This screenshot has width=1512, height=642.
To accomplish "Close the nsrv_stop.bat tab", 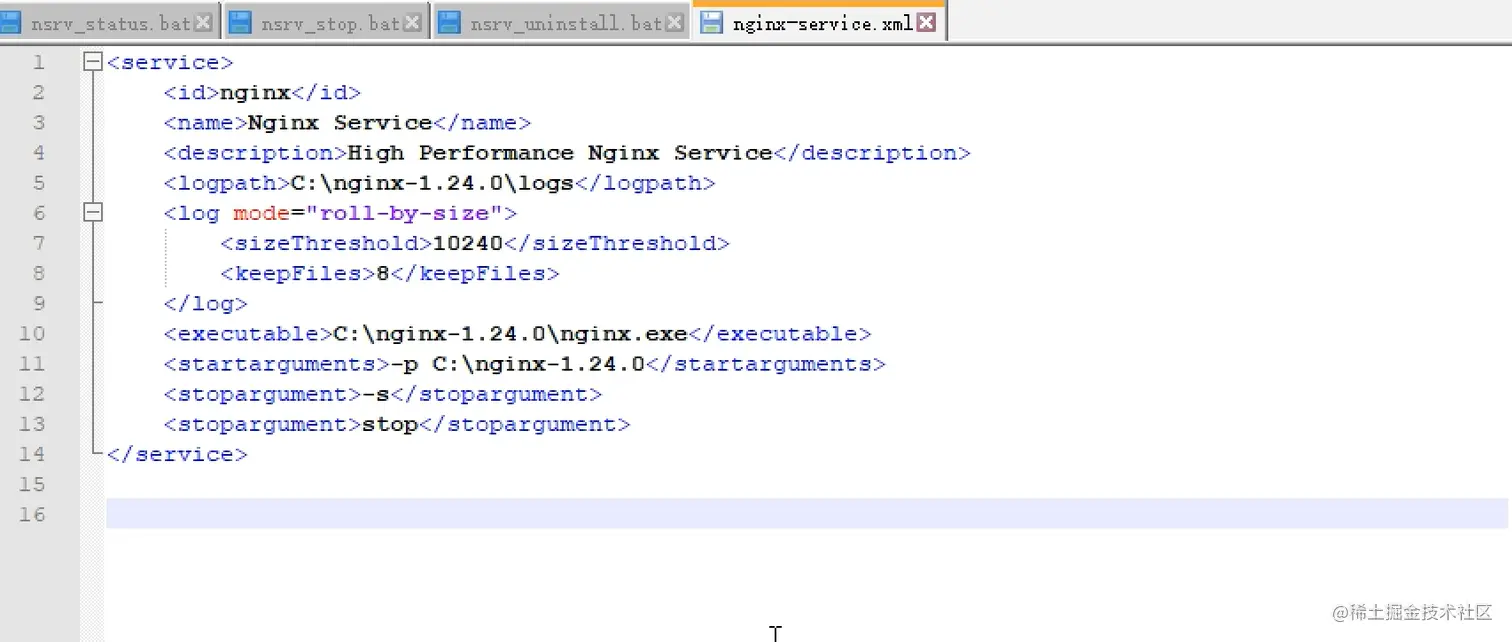I will [x=412, y=23].
